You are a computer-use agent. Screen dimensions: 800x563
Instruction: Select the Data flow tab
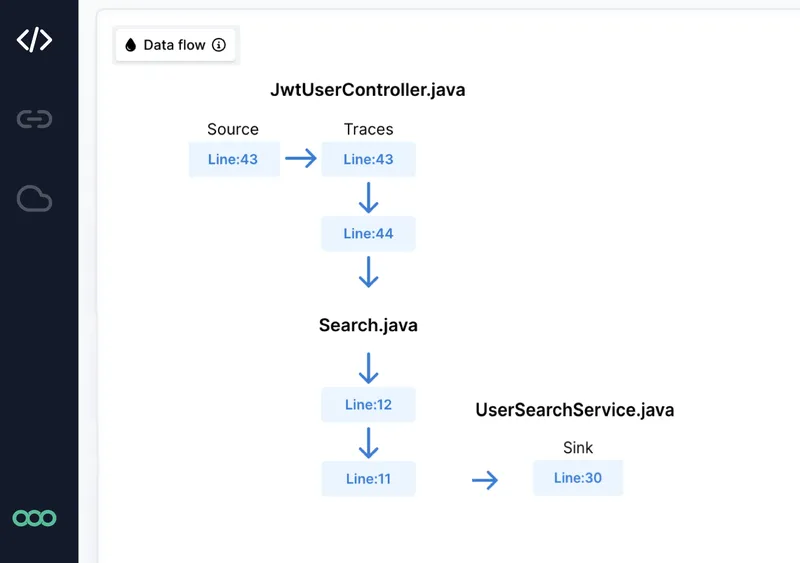tap(175, 45)
